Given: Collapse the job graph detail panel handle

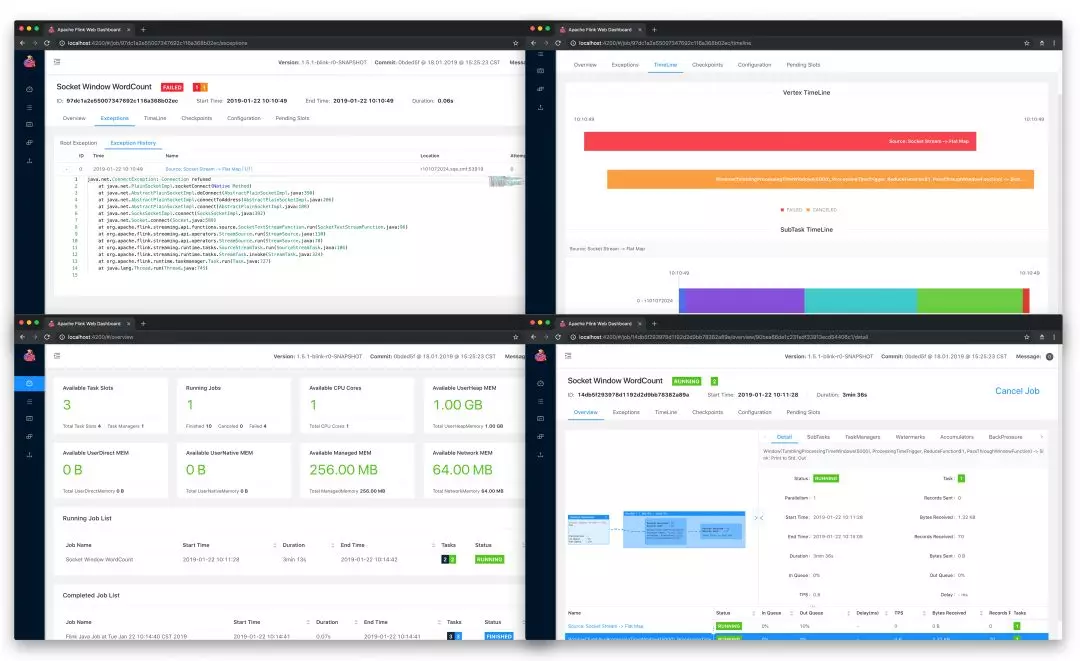Looking at the screenshot, I should click(758, 518).
